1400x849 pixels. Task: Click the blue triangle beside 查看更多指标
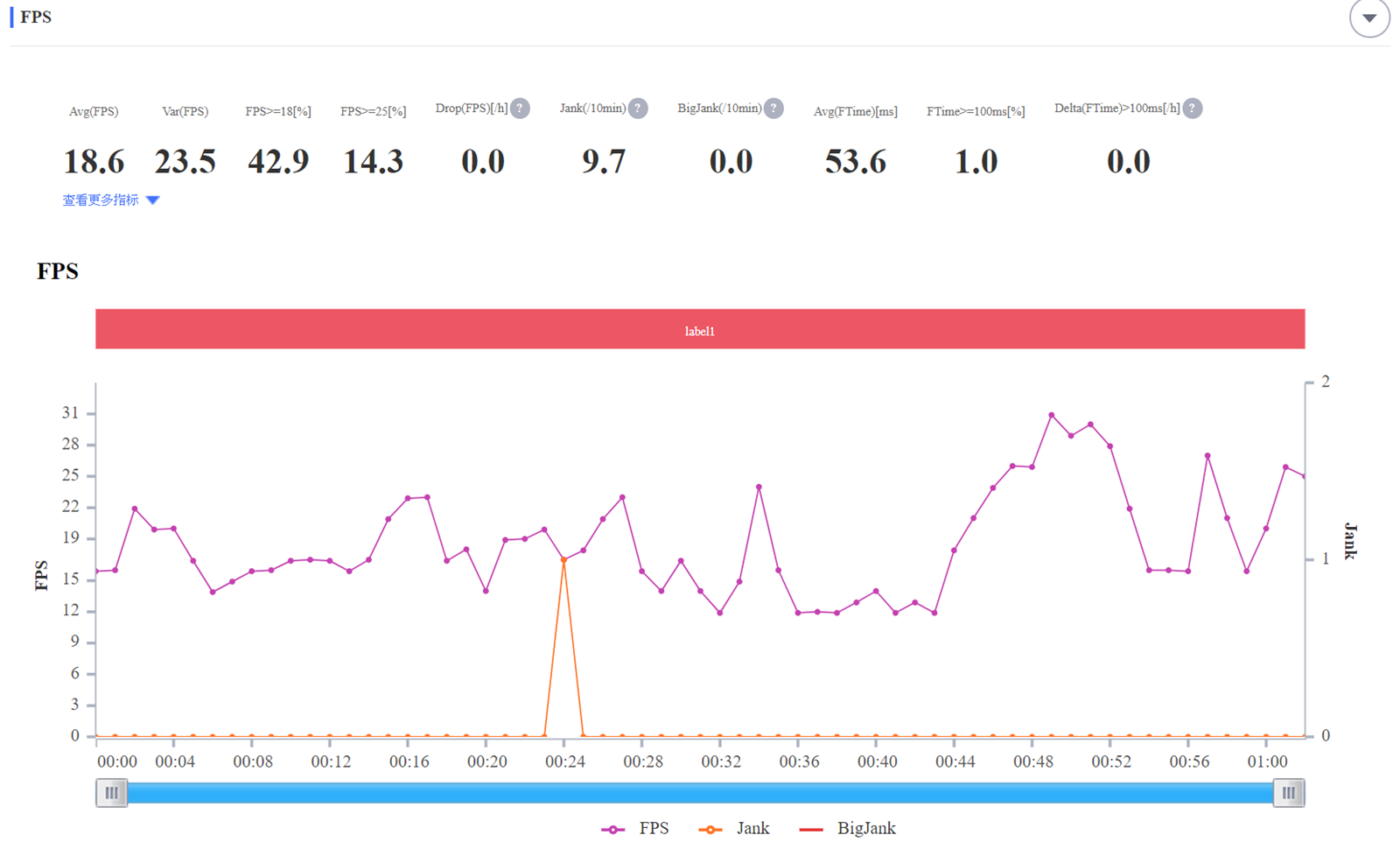pos(153,200)
